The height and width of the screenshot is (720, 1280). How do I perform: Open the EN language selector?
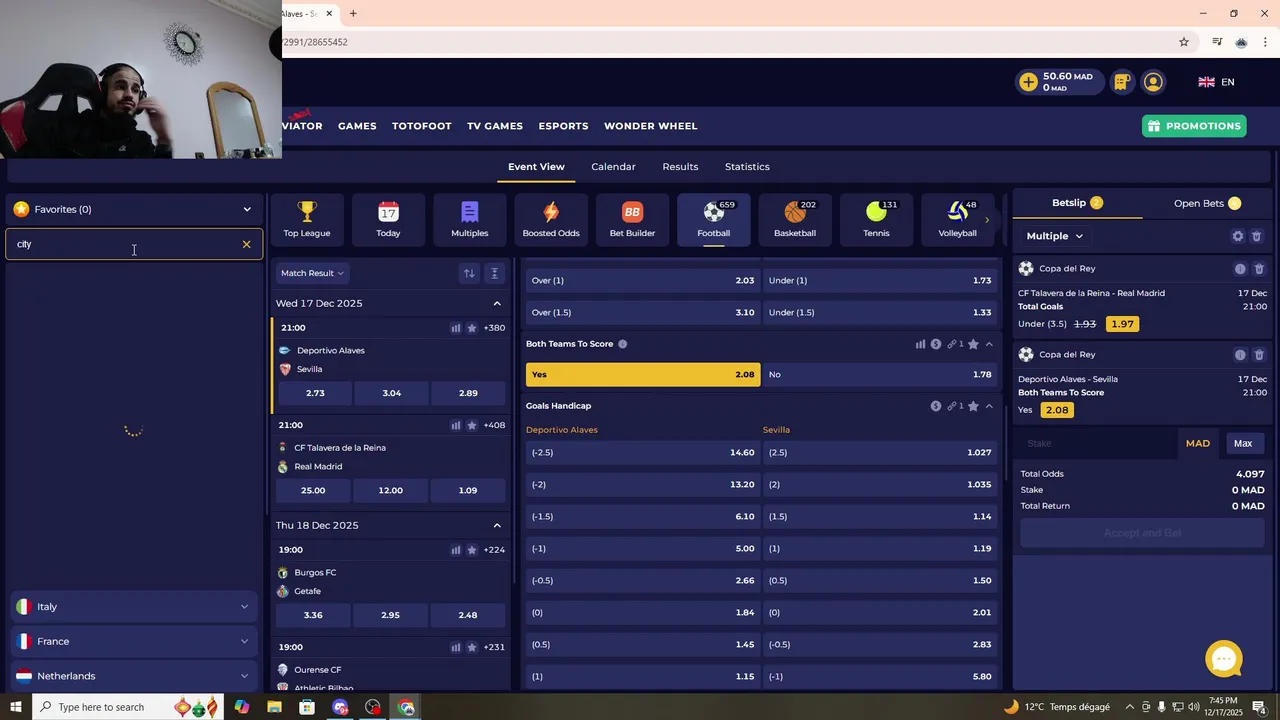[x=1217, y=82]
